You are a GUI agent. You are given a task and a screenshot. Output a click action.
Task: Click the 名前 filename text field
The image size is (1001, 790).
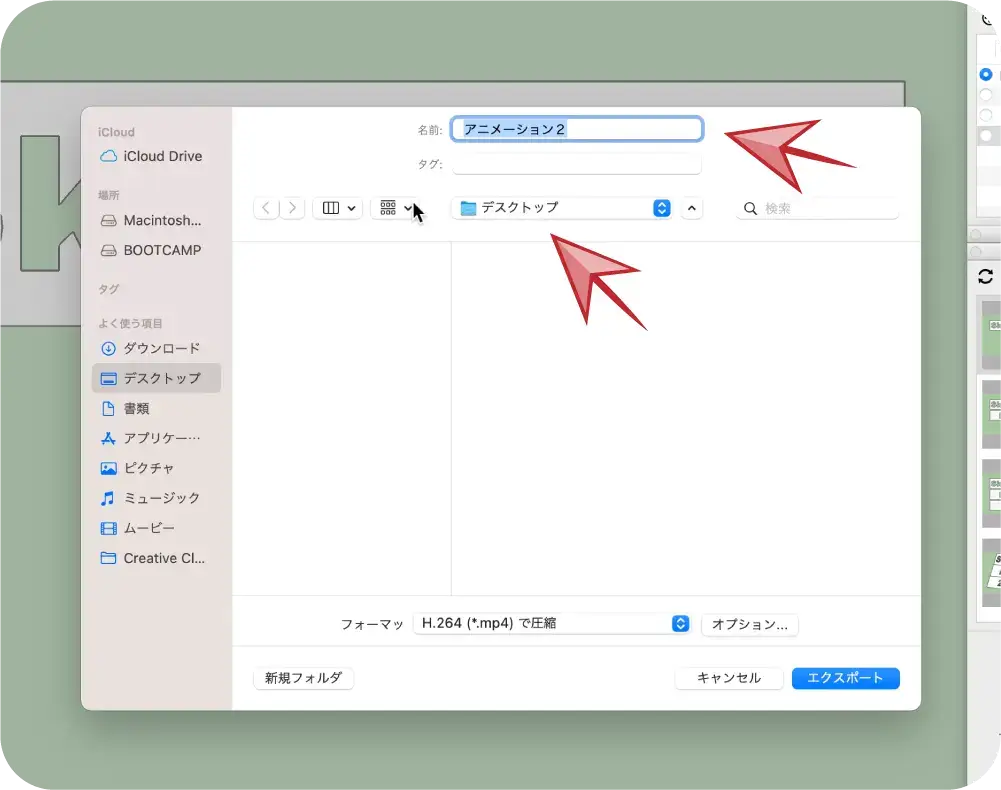coord(577,129)
